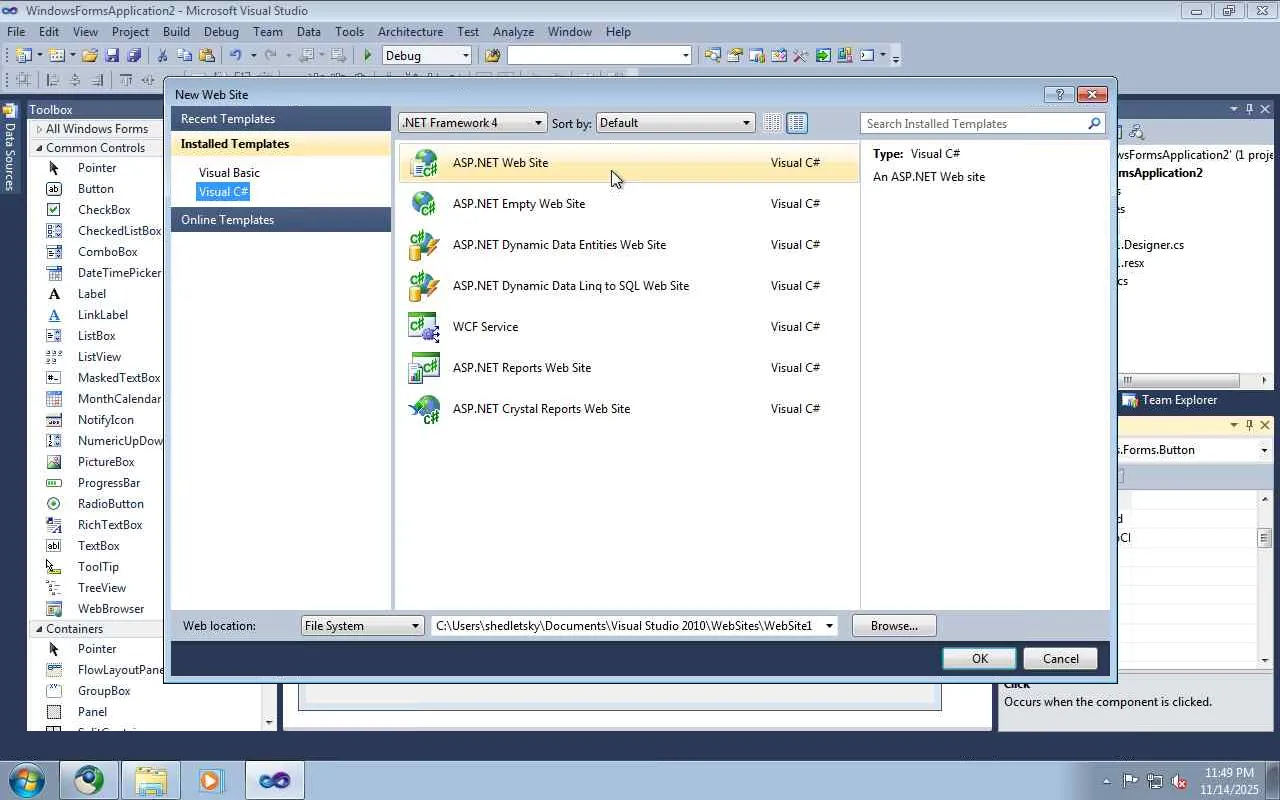Open the Windows Start menu
Viewport: 1280px width, 800px height.
coord(25,780)
